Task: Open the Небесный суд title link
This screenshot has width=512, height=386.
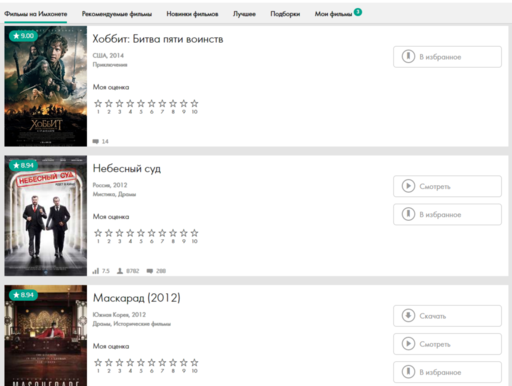Action: pyautogui.click(x=127, y=168)
